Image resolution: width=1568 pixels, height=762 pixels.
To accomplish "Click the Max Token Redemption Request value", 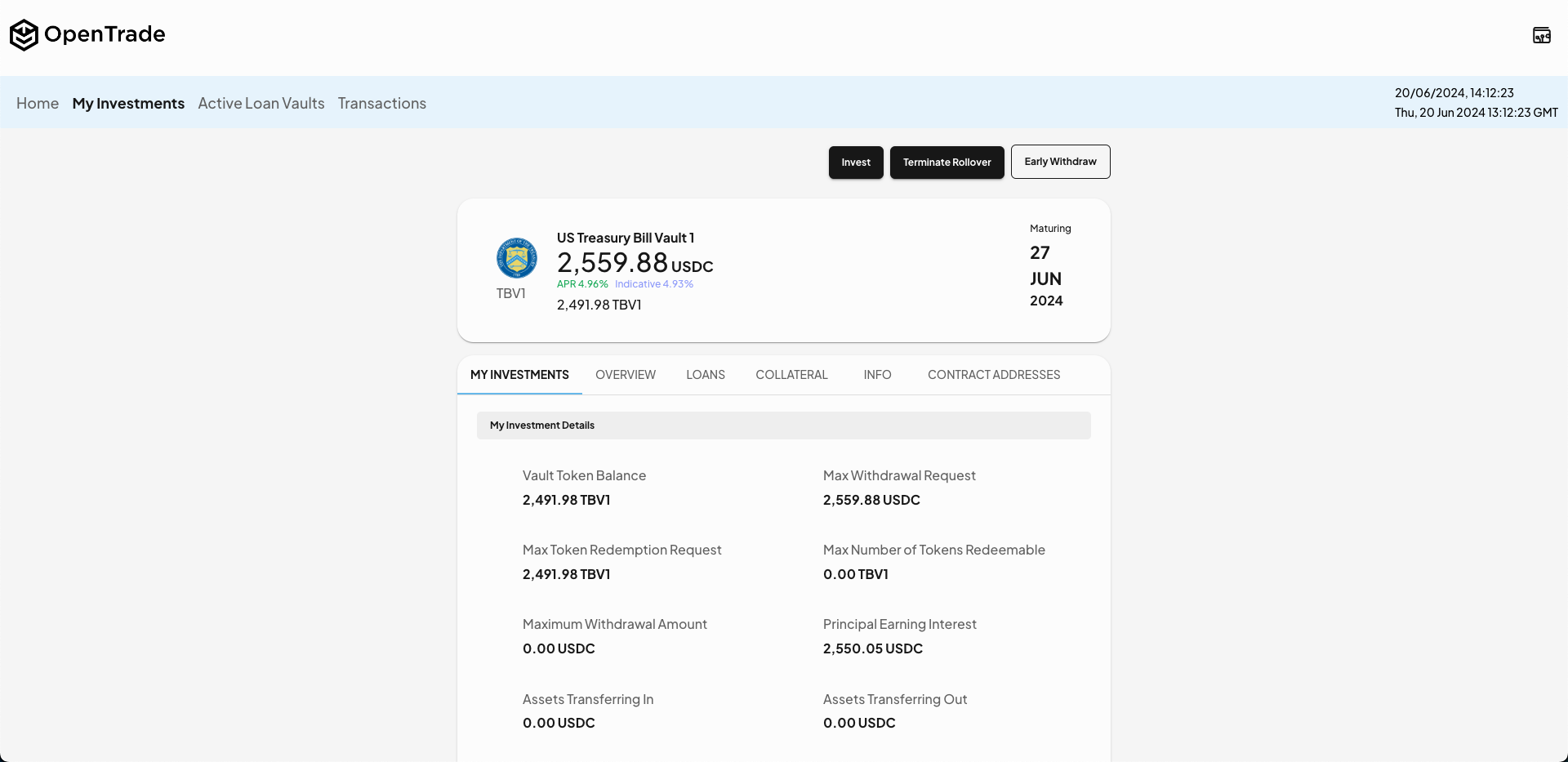I will (567, 574).
